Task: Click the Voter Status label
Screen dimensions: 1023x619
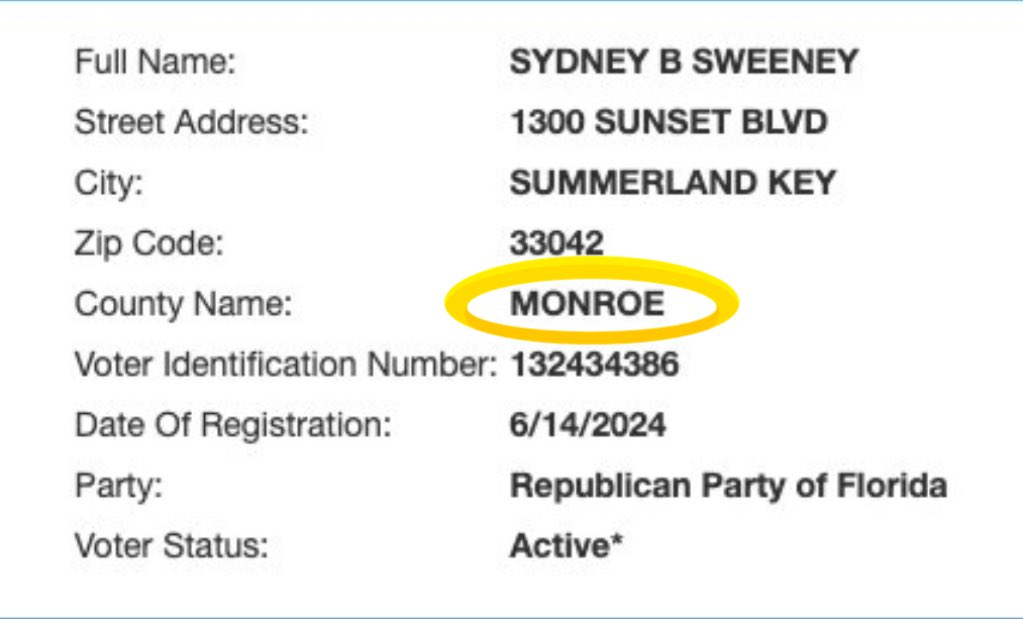Action: pos(172,547)
